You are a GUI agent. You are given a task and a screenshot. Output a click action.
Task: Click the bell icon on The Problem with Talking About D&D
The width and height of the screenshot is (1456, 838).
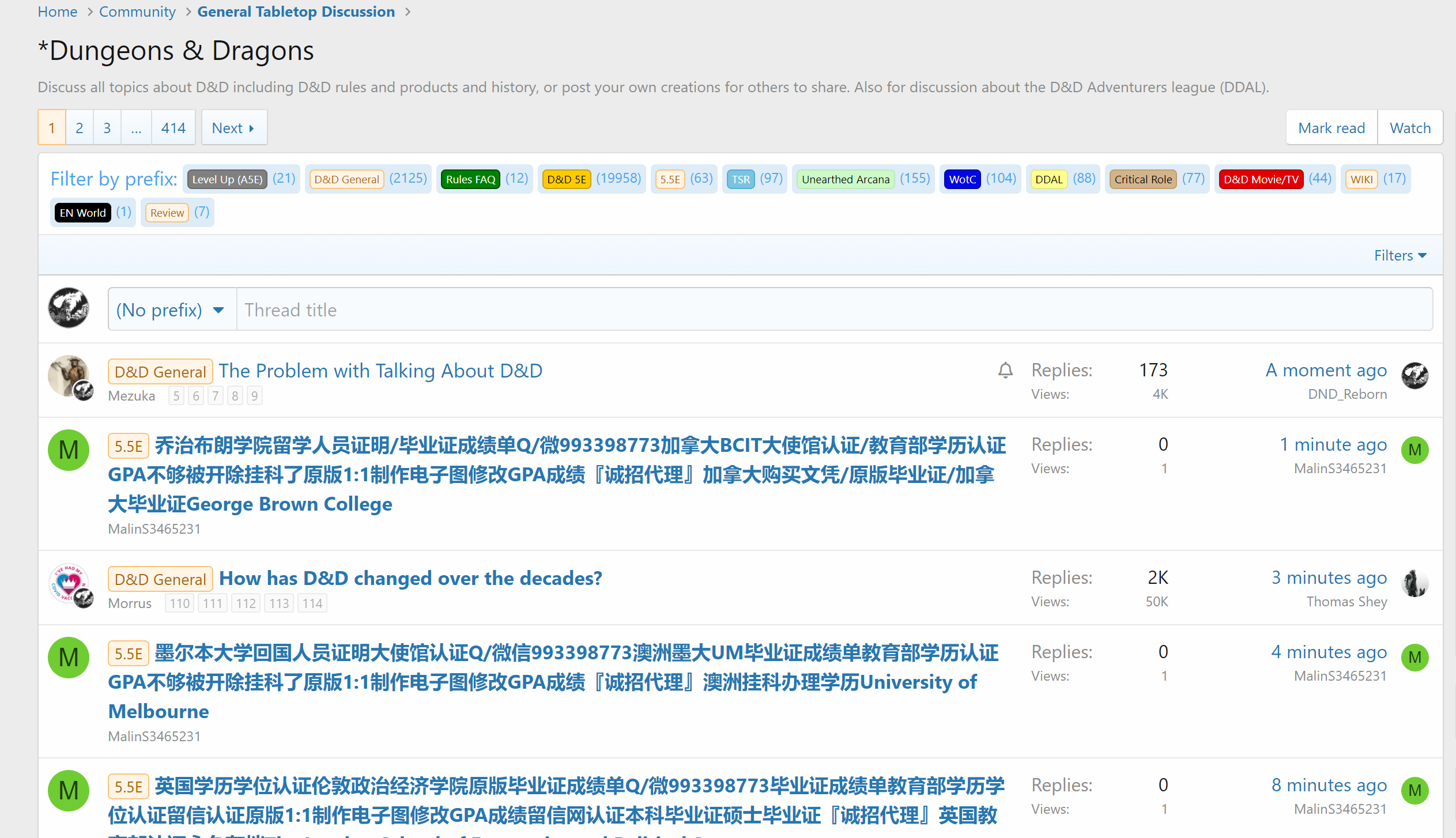(1005, 370)
